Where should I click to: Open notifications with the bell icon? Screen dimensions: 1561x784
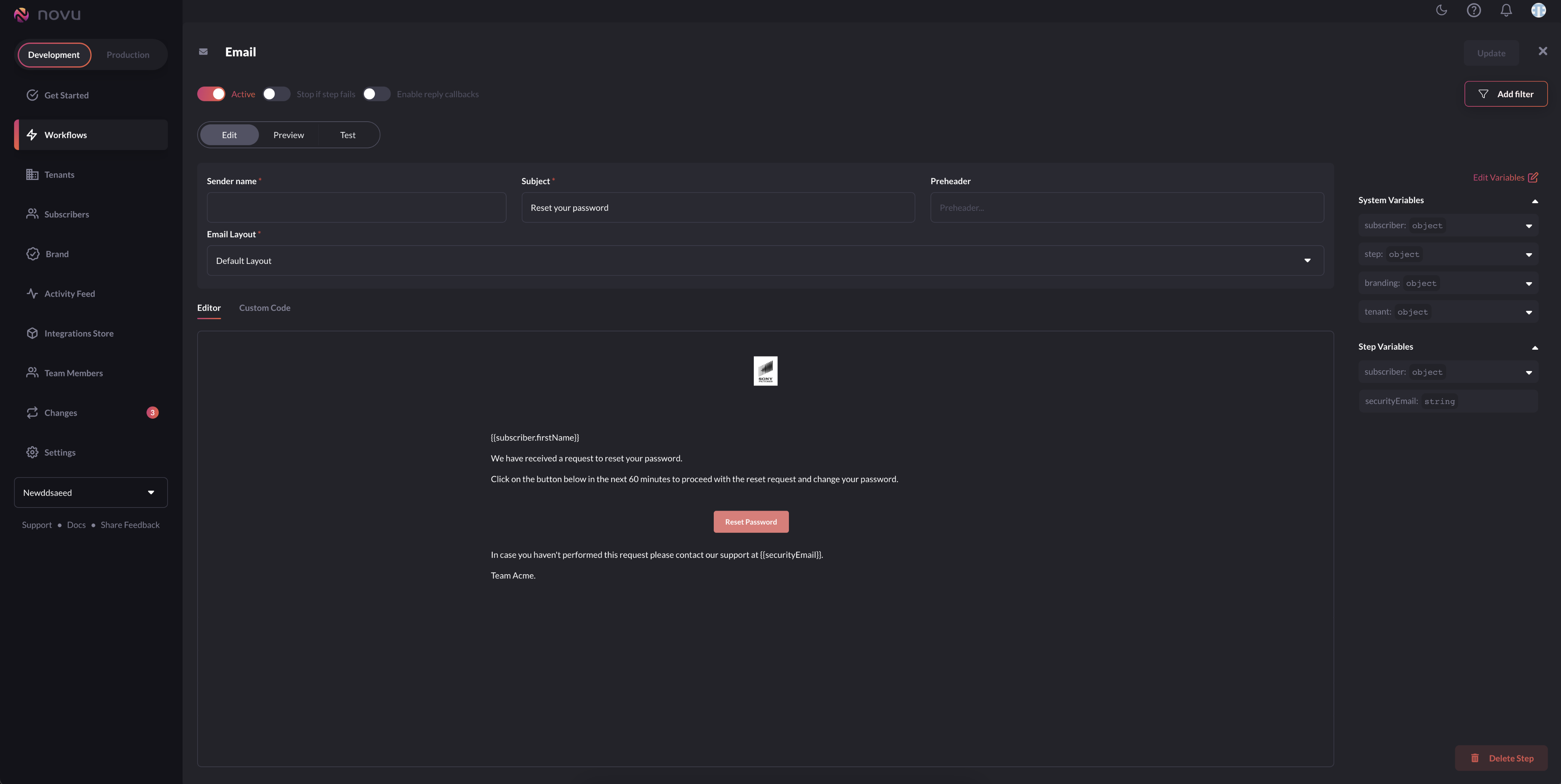pos(1506,10)
